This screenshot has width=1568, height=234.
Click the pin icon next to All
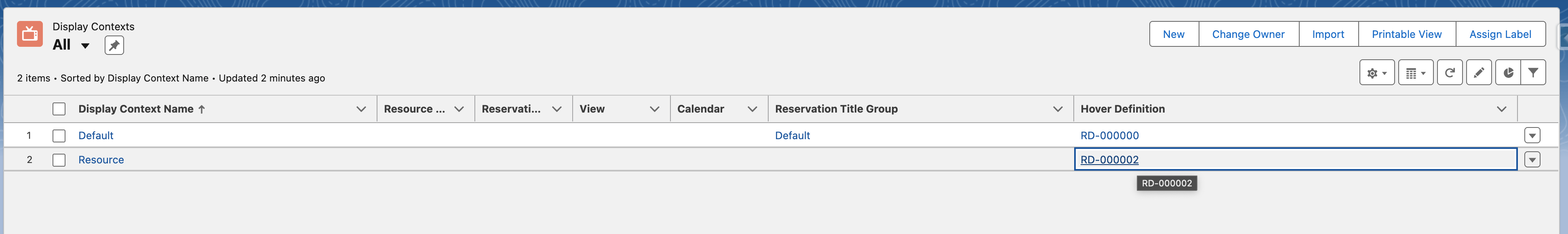114,44
